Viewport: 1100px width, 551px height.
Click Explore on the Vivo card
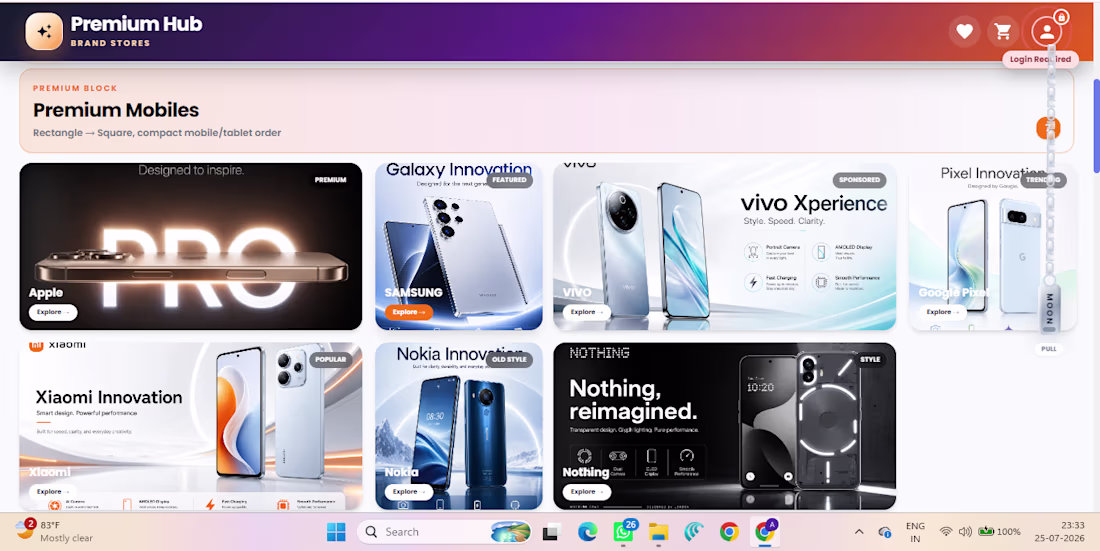click(586, 312)
